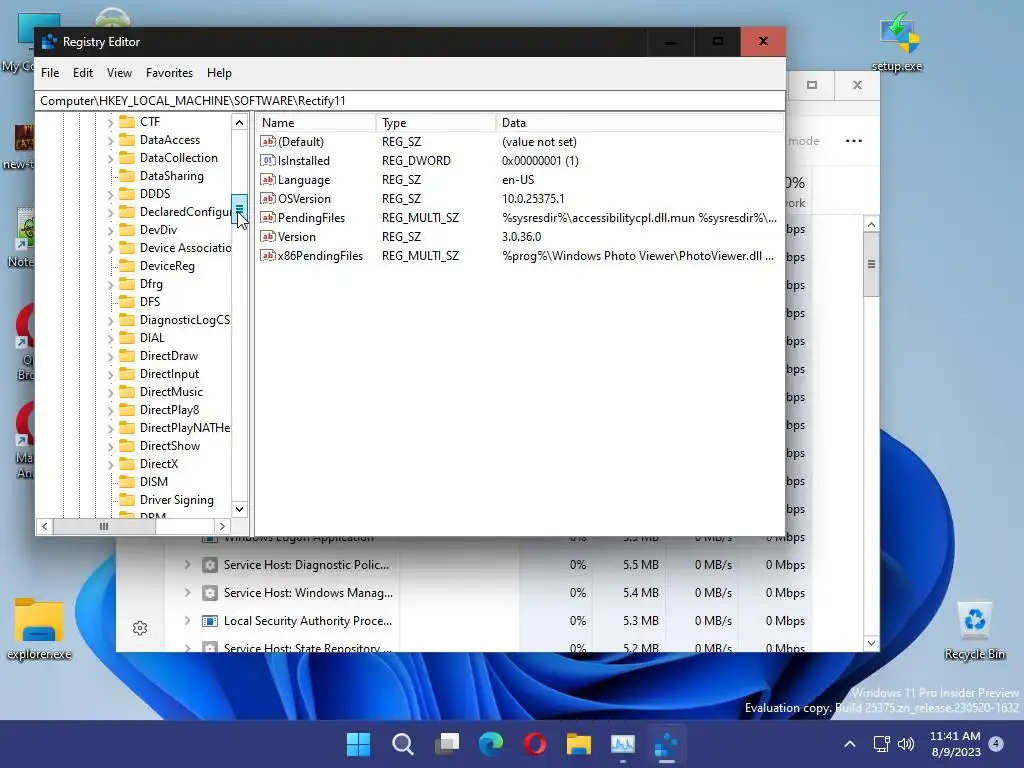The image size is (1024, 768).
Task: Select the 10.0.25375.1 data cell
Action: tap(533, 199)
